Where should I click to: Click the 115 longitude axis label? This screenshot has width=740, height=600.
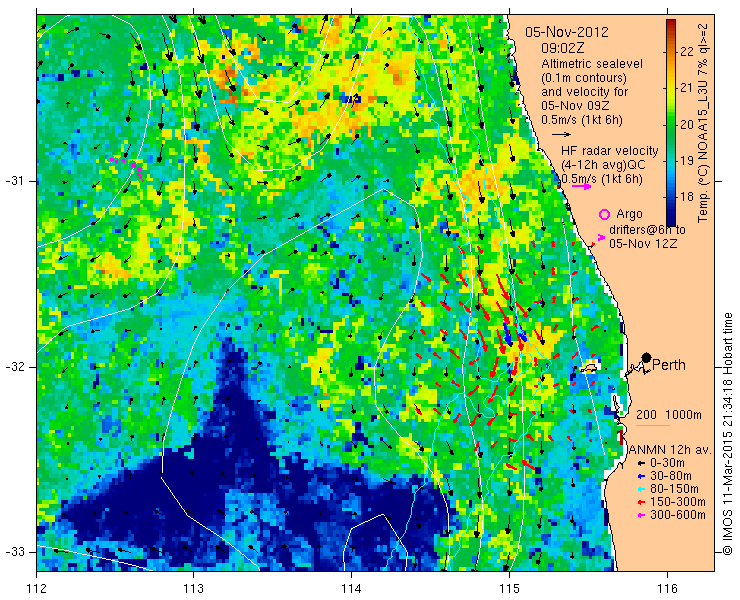tap(509, 589)
